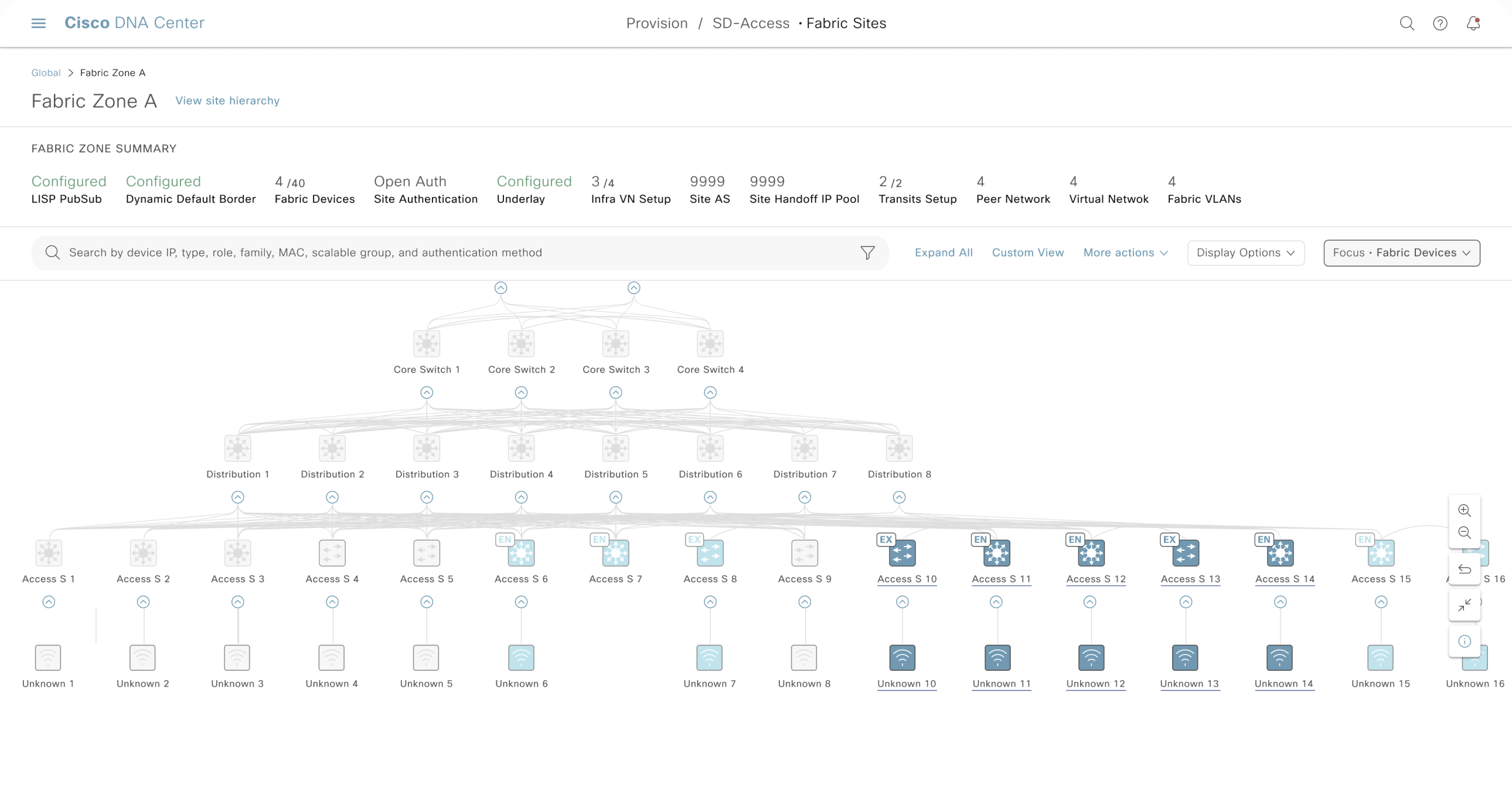The width and height of the screenshot is (1512, 785).
Task: Click the undo arrow in topology controls
Action: (1465, 569)
